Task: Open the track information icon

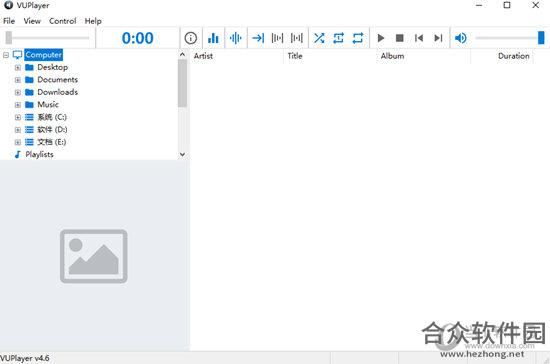Action: pos(190,38)
